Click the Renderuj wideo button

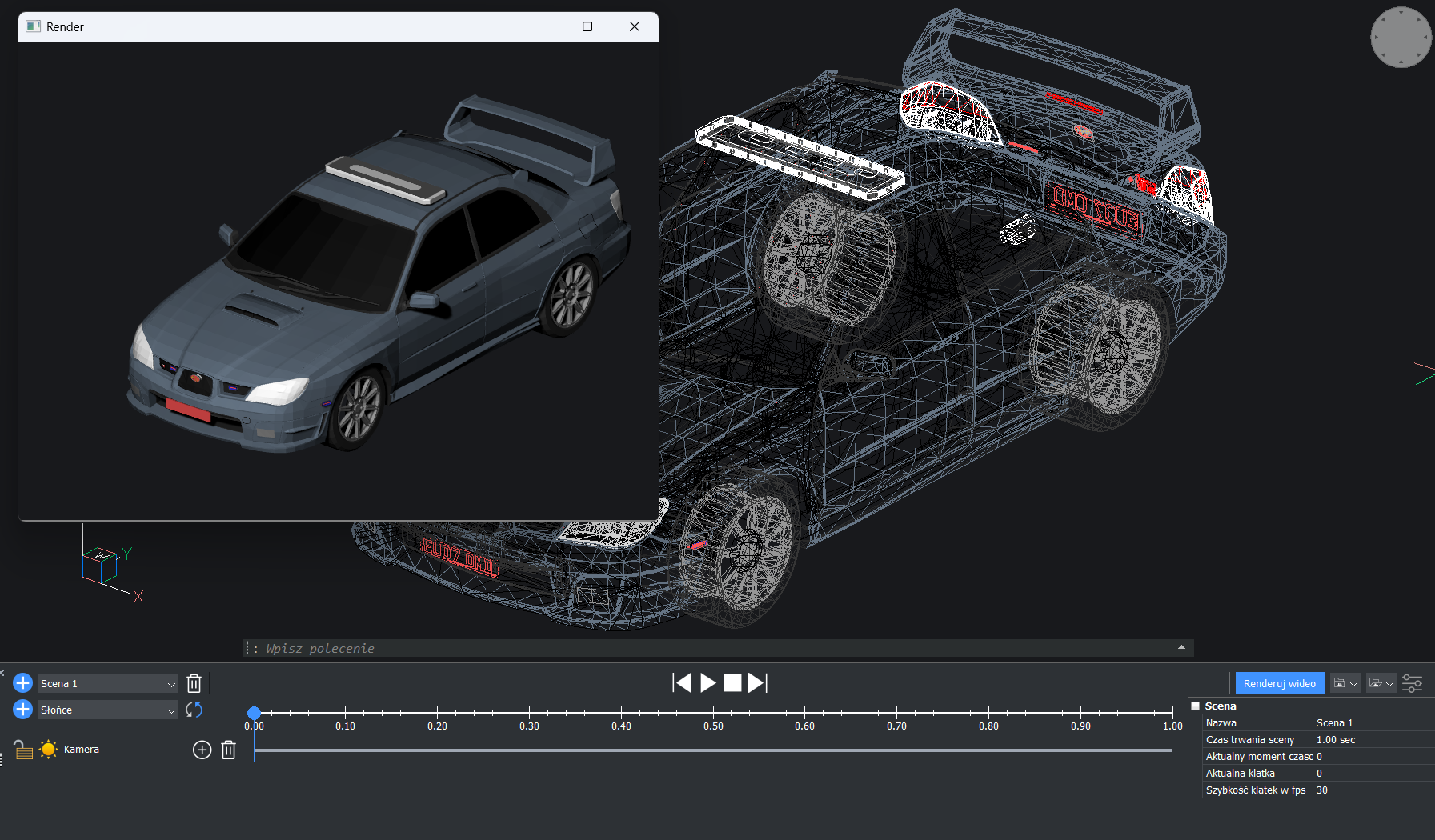1279,683
